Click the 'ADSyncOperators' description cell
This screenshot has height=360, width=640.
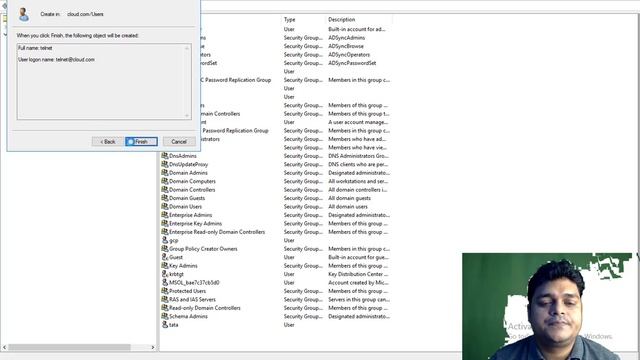tap(349, 54)
